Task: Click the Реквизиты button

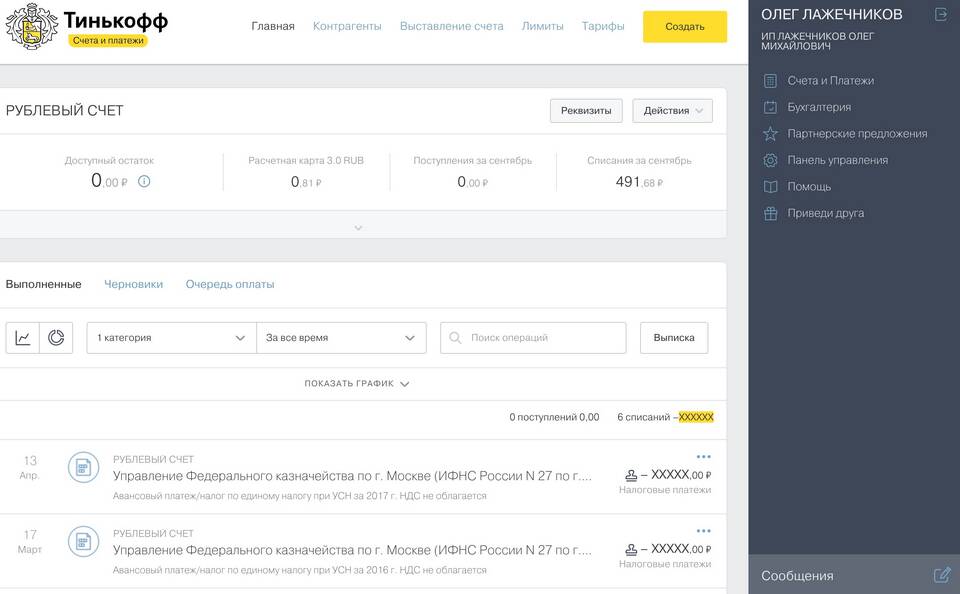Action: point(586,111)
